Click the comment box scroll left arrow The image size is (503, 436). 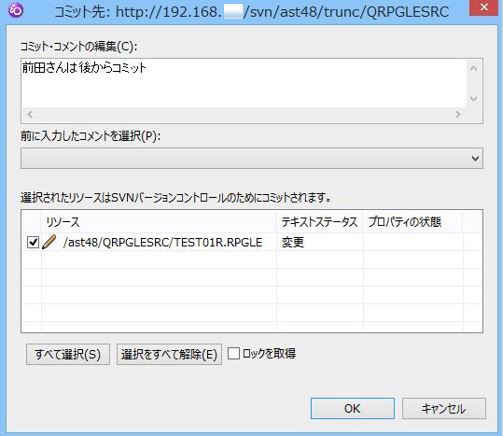pos(30,114)
